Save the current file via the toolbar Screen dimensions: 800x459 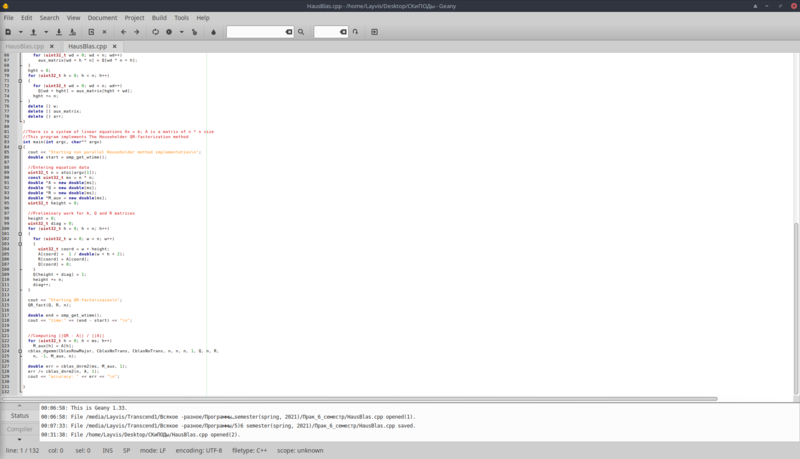pos(59,32)
